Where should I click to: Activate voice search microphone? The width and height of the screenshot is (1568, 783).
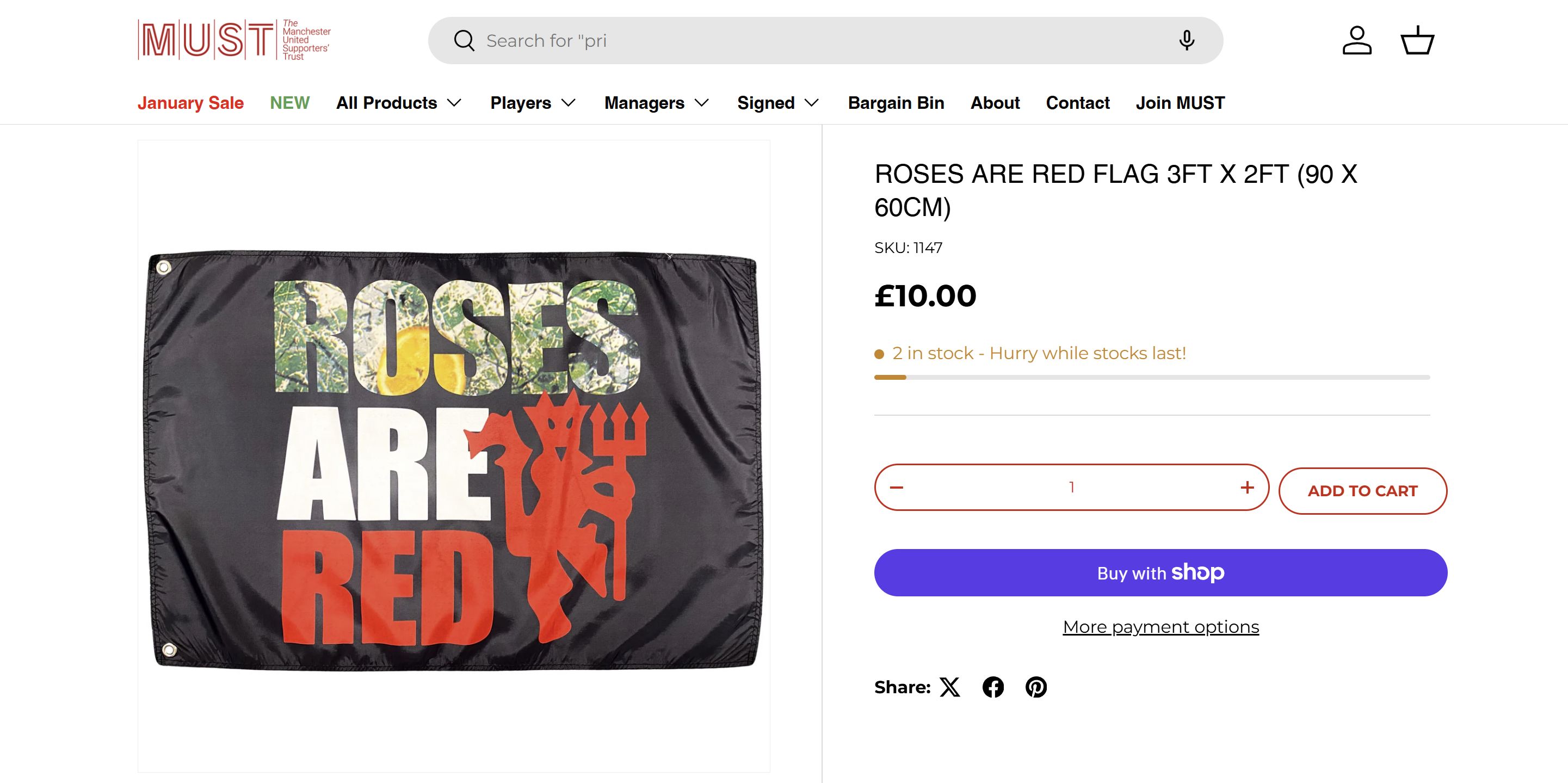pyautogui.click(x=1187, y=41)
